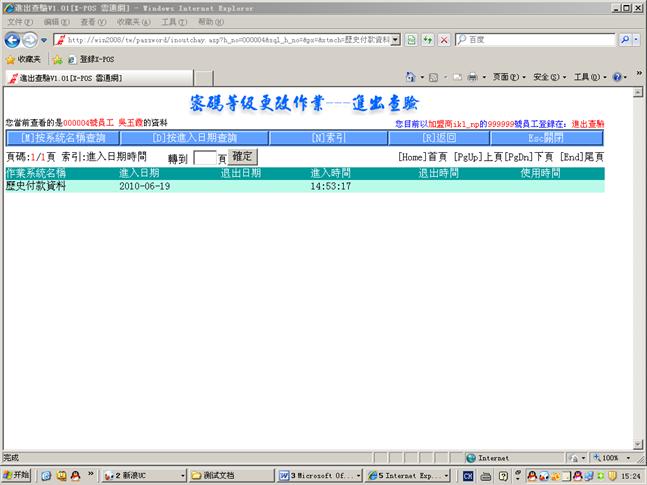Open the 文件 (File) menu

[18, 21]
